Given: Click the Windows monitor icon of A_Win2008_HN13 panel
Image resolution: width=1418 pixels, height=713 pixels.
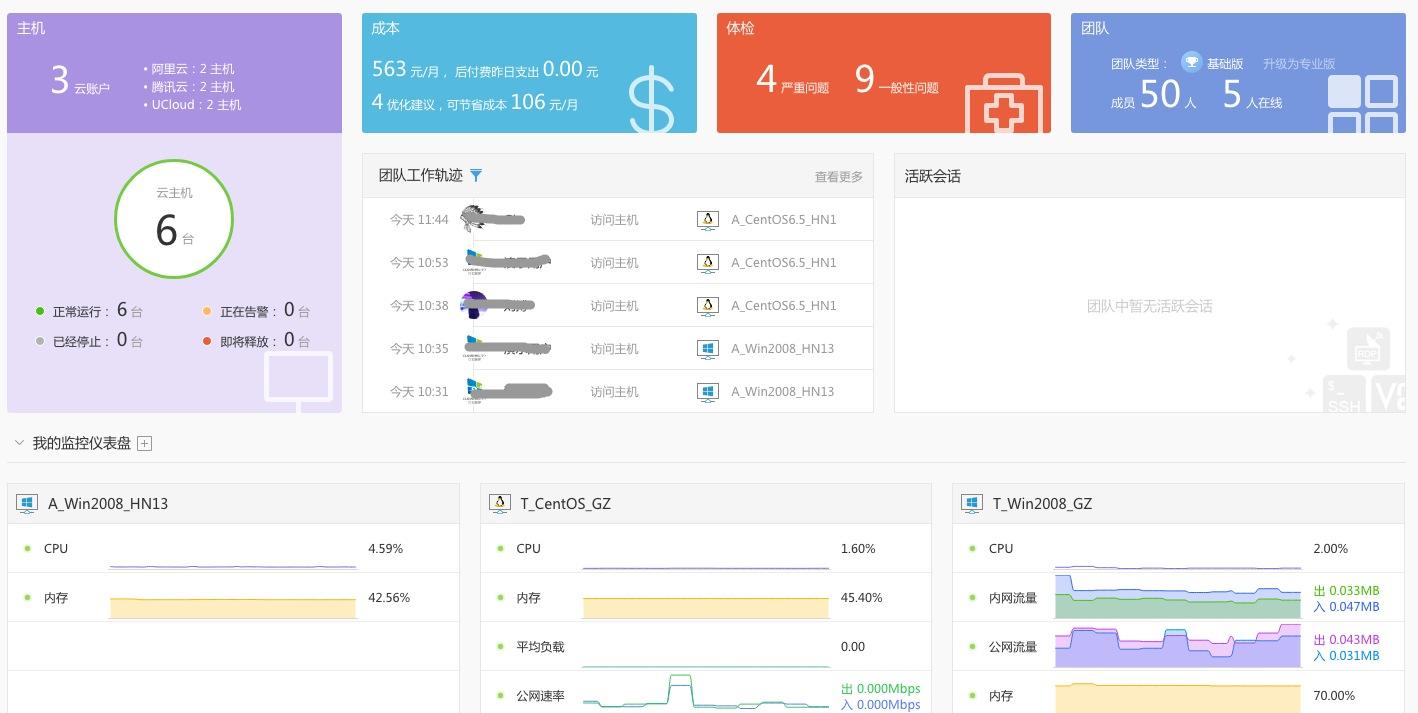Looking at the screenshot, I should point(27,503).
